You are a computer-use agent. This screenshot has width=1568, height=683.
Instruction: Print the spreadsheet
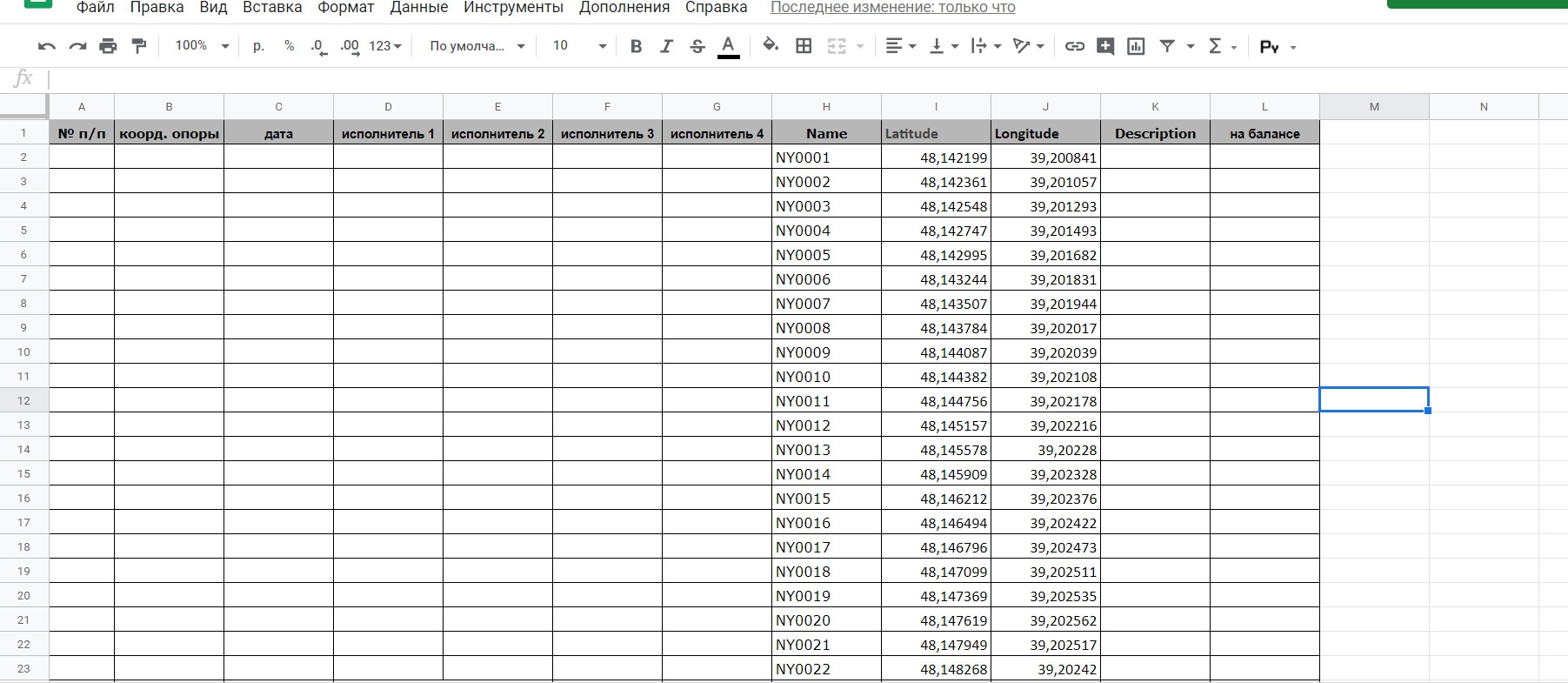pyautogui.click(x=108, y=46)
